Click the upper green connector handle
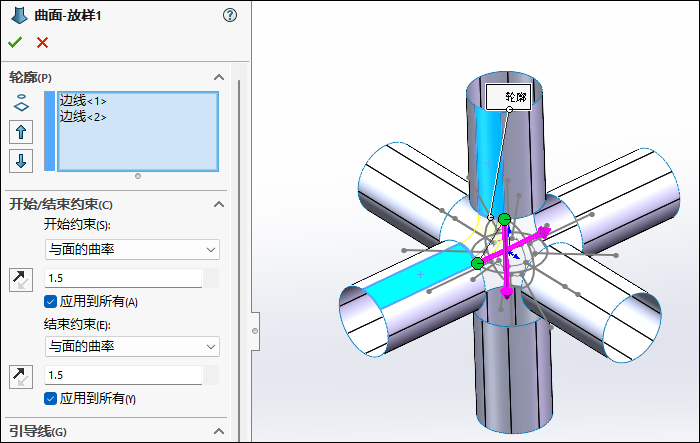The height and width of the screenshot is (443, 700). tap(504, 219)
